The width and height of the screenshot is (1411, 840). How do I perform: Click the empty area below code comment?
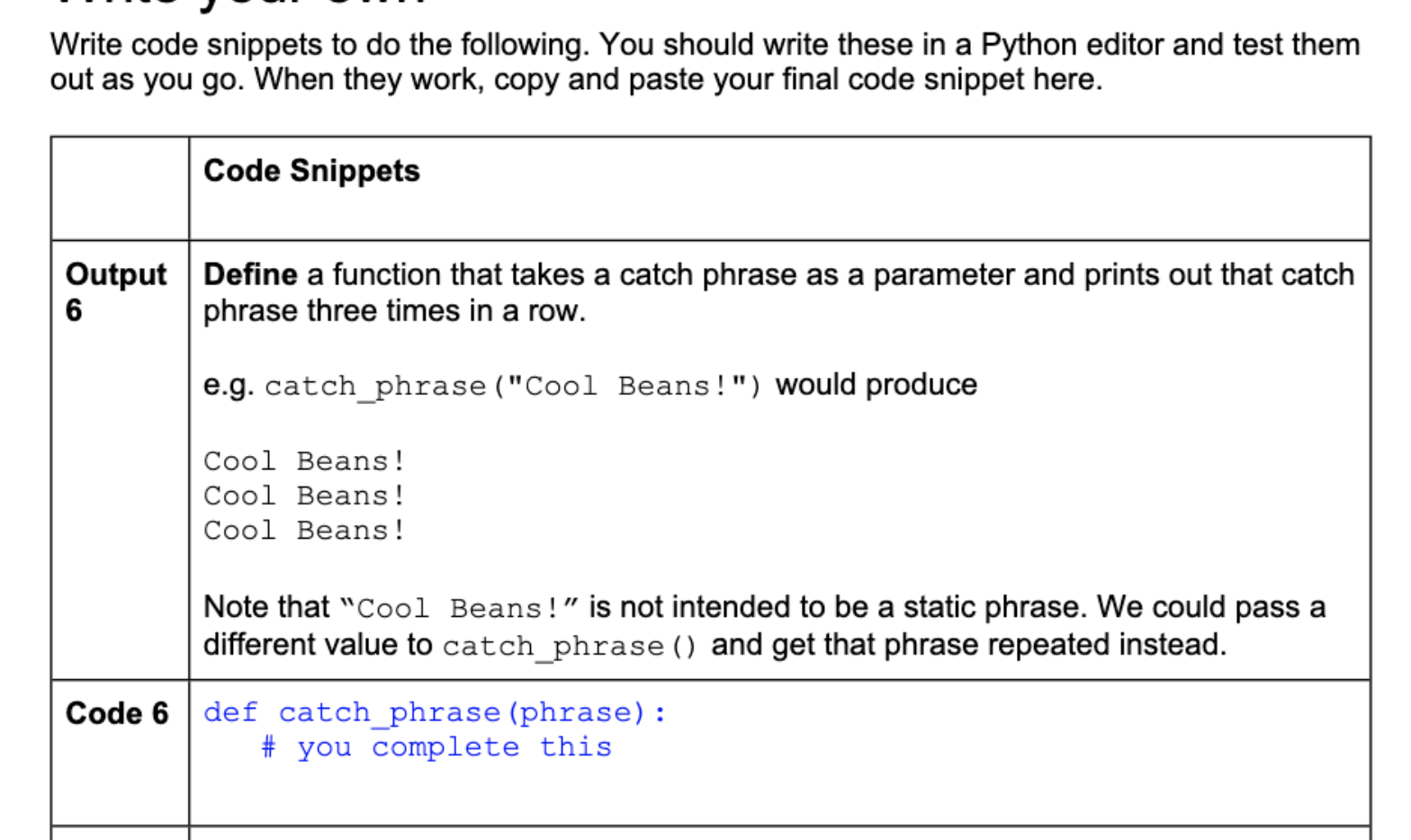click(x=779, y=794)
